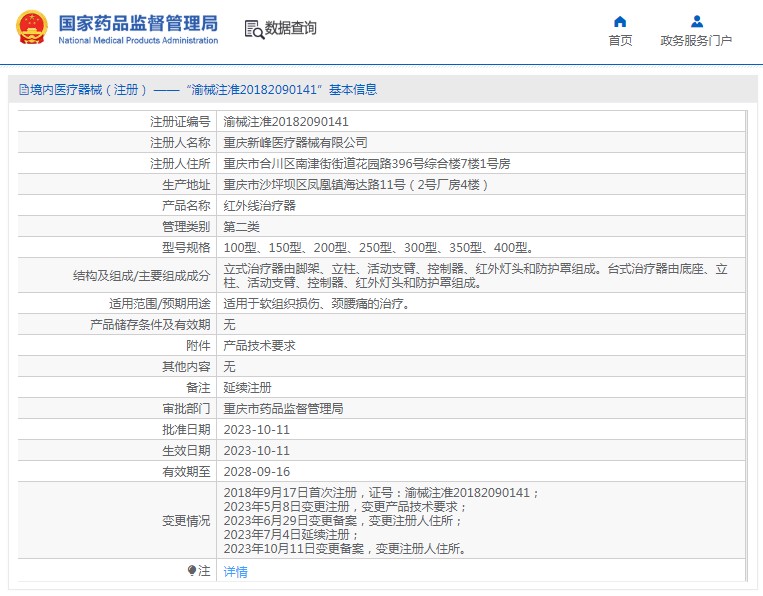Click management category 第二类
This screenshot has height=596, width=763.
(241, 227)
